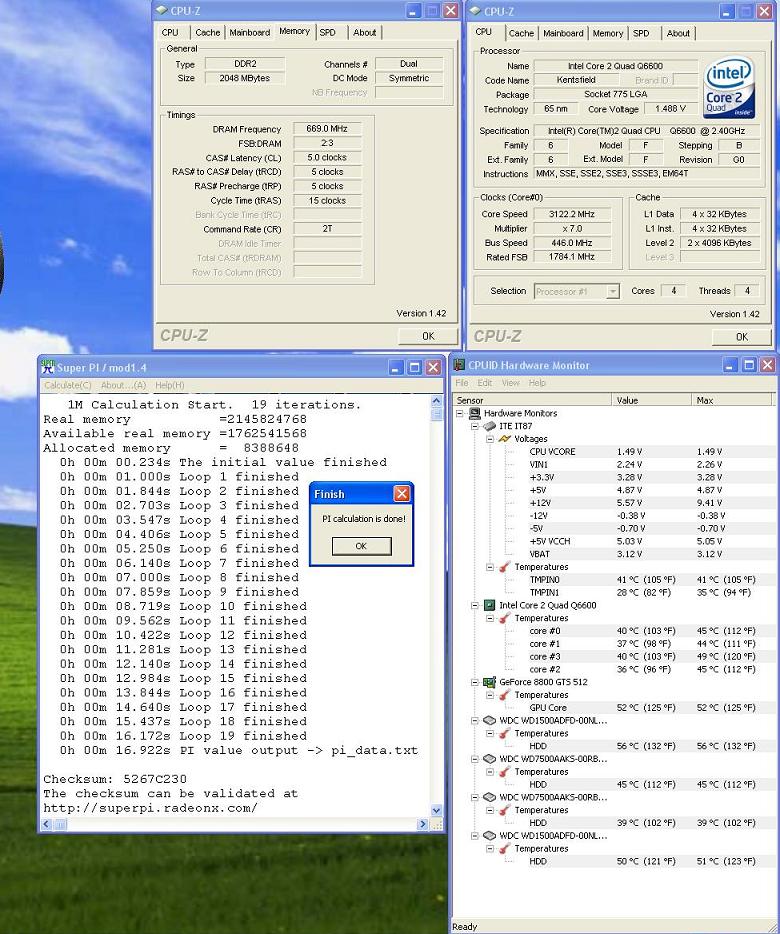Click the Hardware Monitors computer icon
Image resolution: width=780 pixels, height=934 pixels.
(475, 413)
